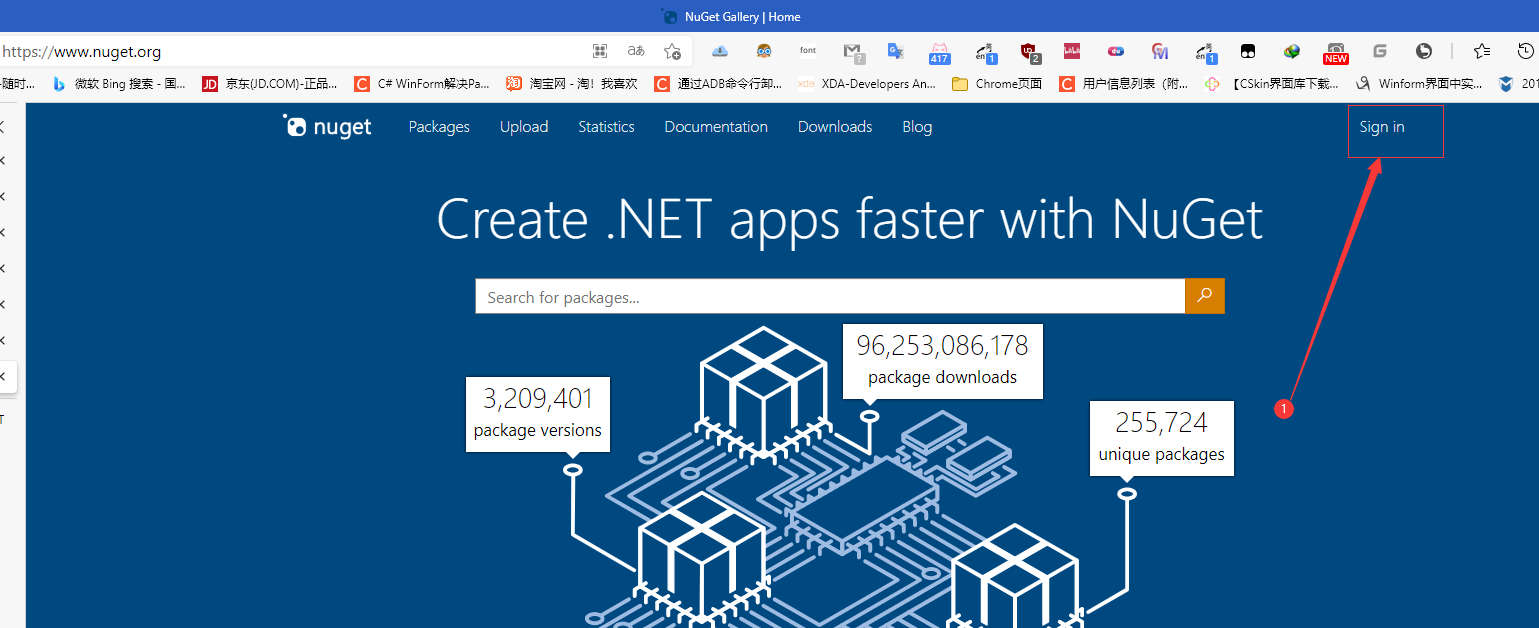Open the Chrome页面 bookmark folder
1539x628 pixels.
(997, 84)
